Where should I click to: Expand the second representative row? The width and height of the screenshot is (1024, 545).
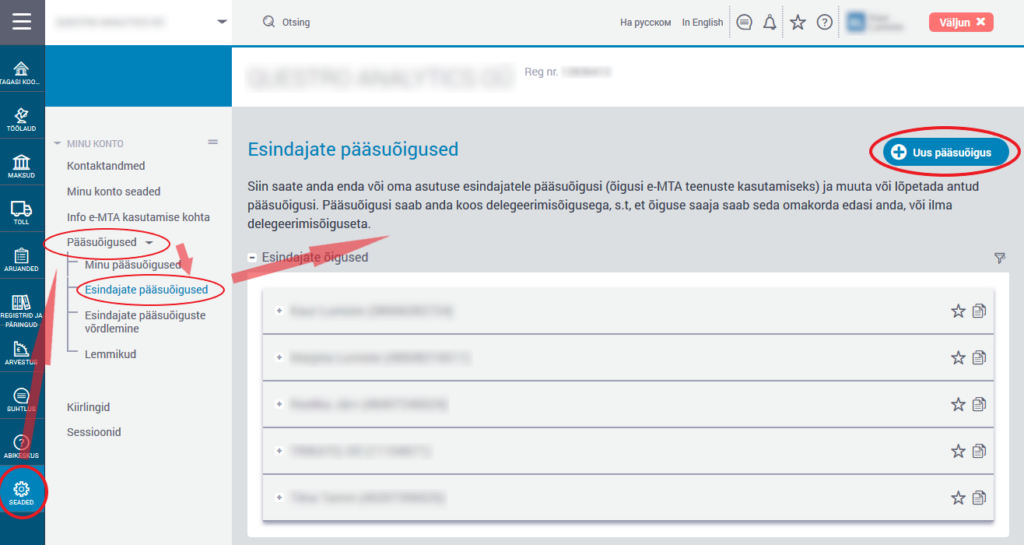(x=279, y=358)
